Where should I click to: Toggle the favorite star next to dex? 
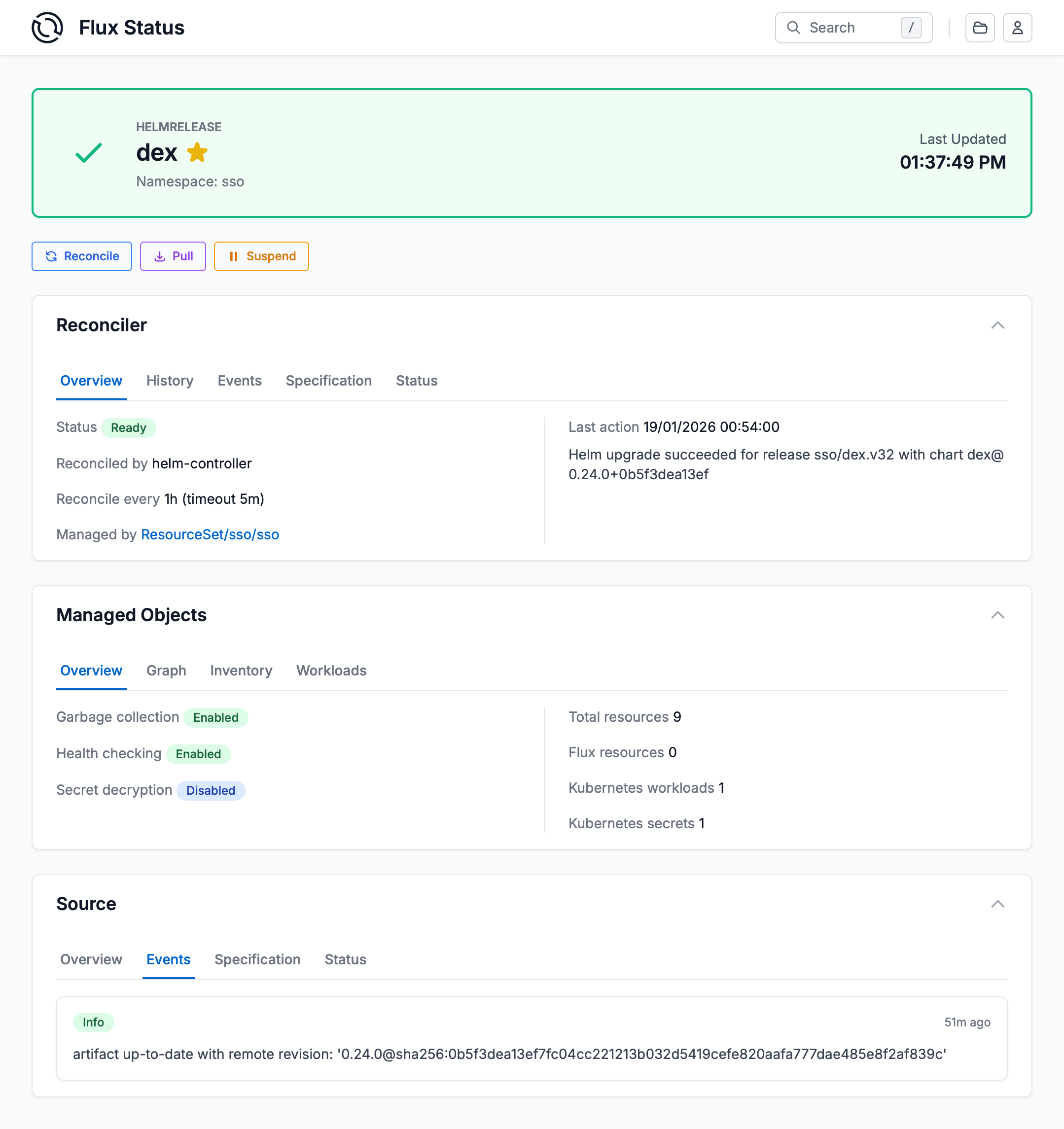point(197,152)
